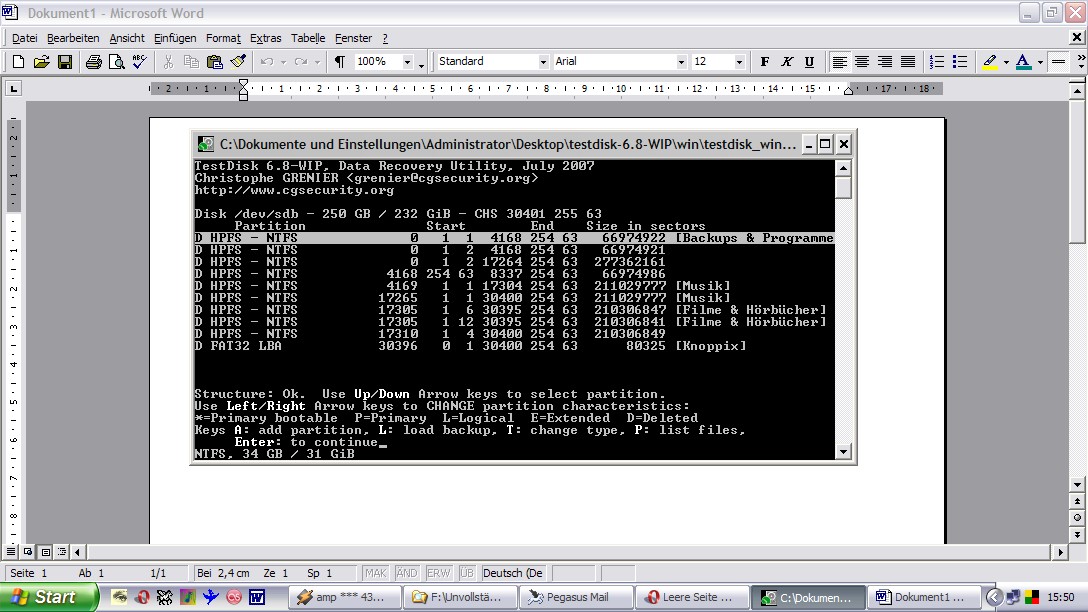Screen dimensions: 1088x612
Task: Apply bulleted list formatting
Action: (960, 62)
